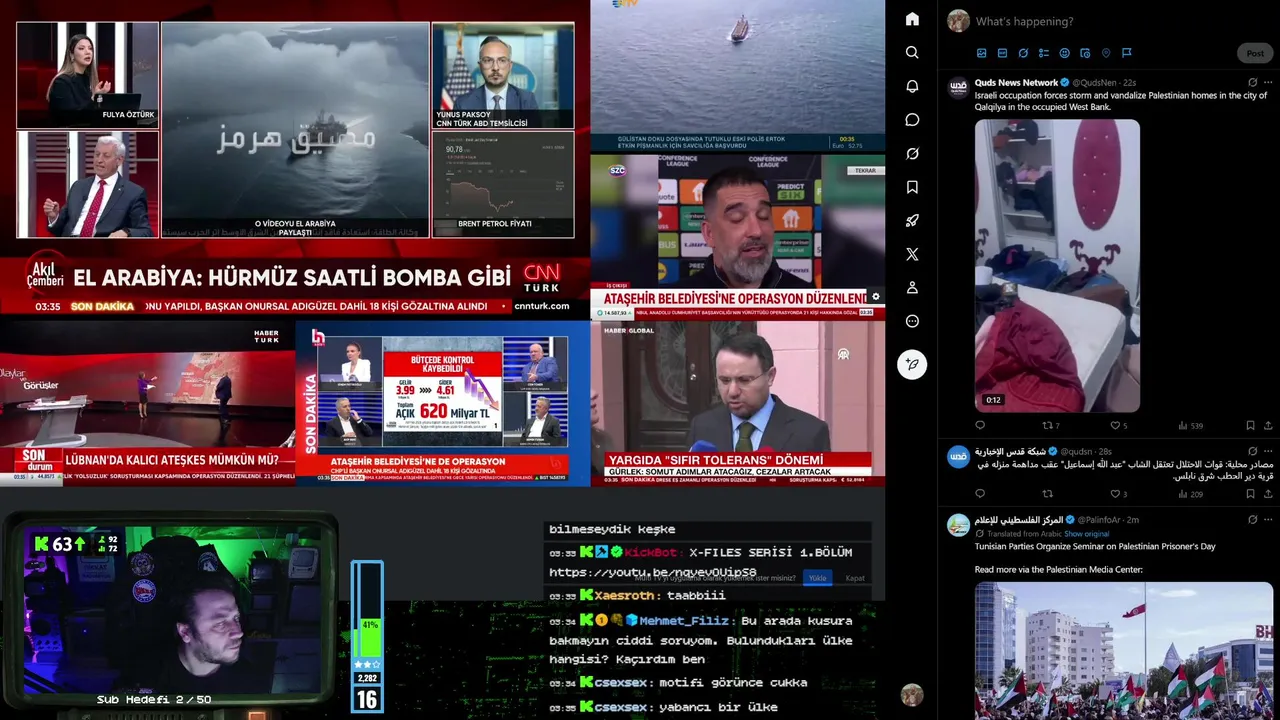Open more options on the @PalinfoAr post
The width and height of the screenshot is (1280, 720).
(1268, 520)
